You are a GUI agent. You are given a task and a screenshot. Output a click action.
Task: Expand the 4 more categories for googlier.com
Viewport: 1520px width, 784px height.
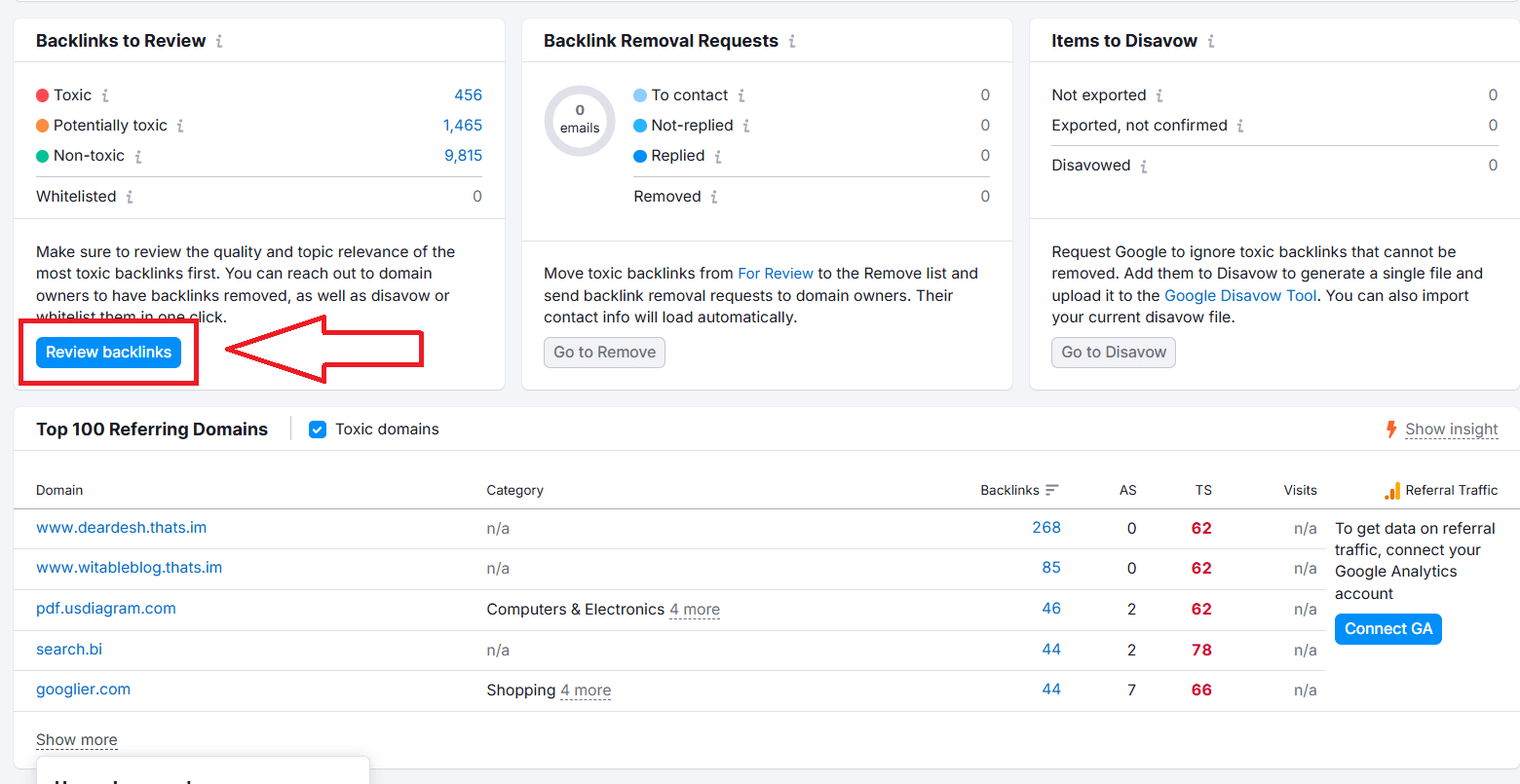(586, 690)
